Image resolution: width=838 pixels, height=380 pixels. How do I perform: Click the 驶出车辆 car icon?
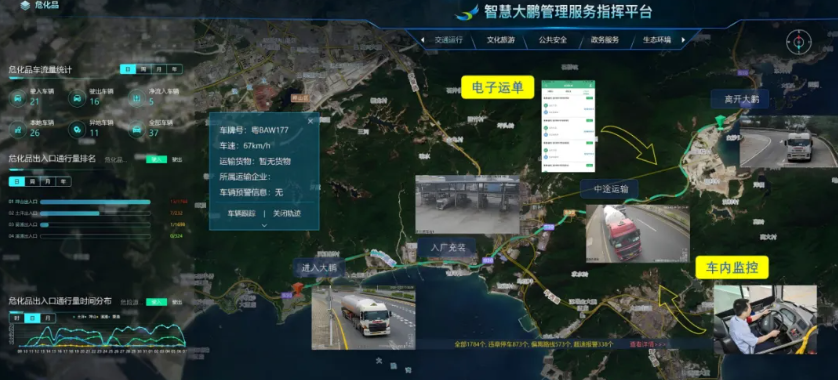click(x=77, y=98)
